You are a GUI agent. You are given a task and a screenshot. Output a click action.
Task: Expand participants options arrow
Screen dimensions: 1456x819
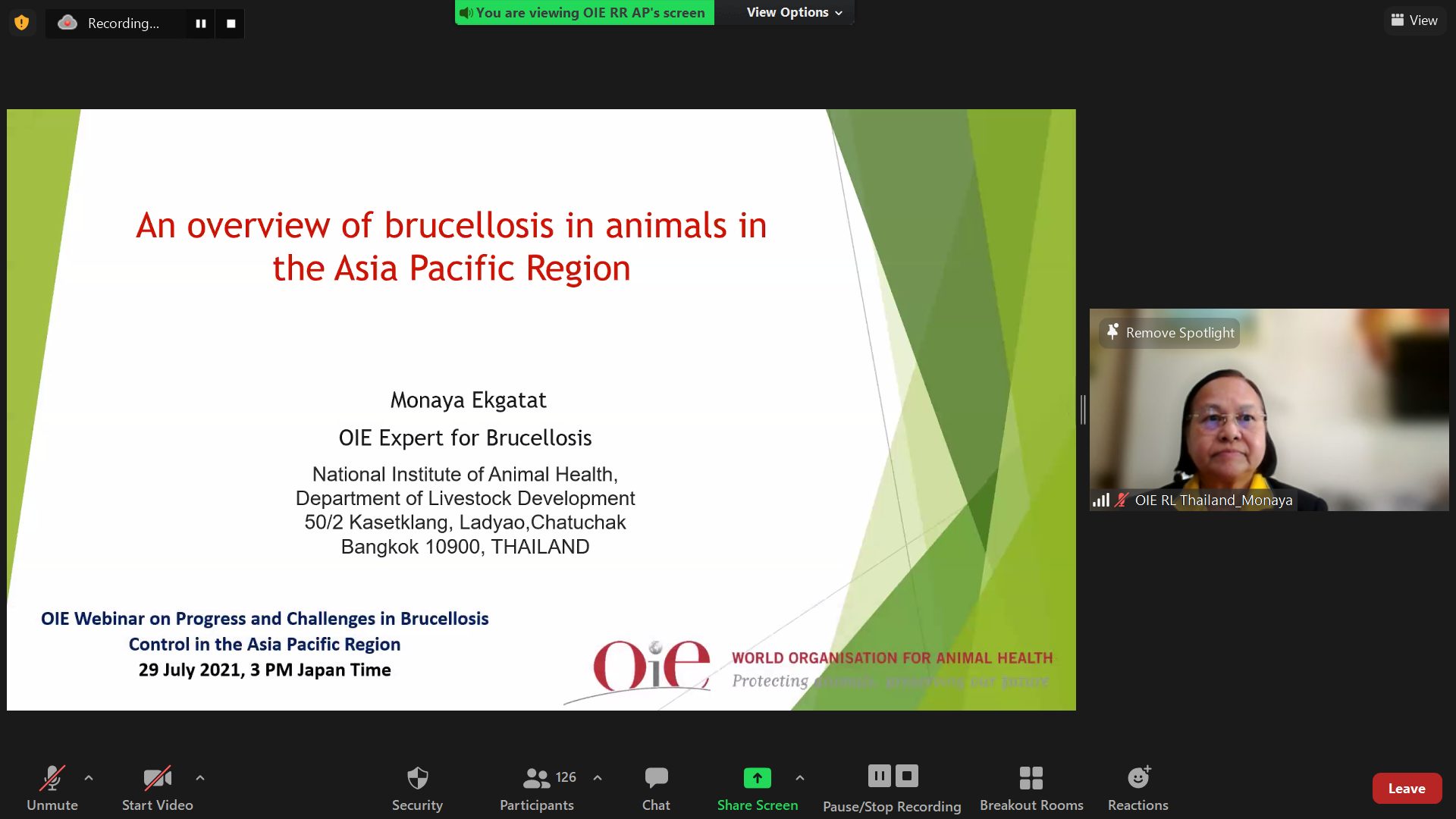pyautogui.click(x=598, y=778)
